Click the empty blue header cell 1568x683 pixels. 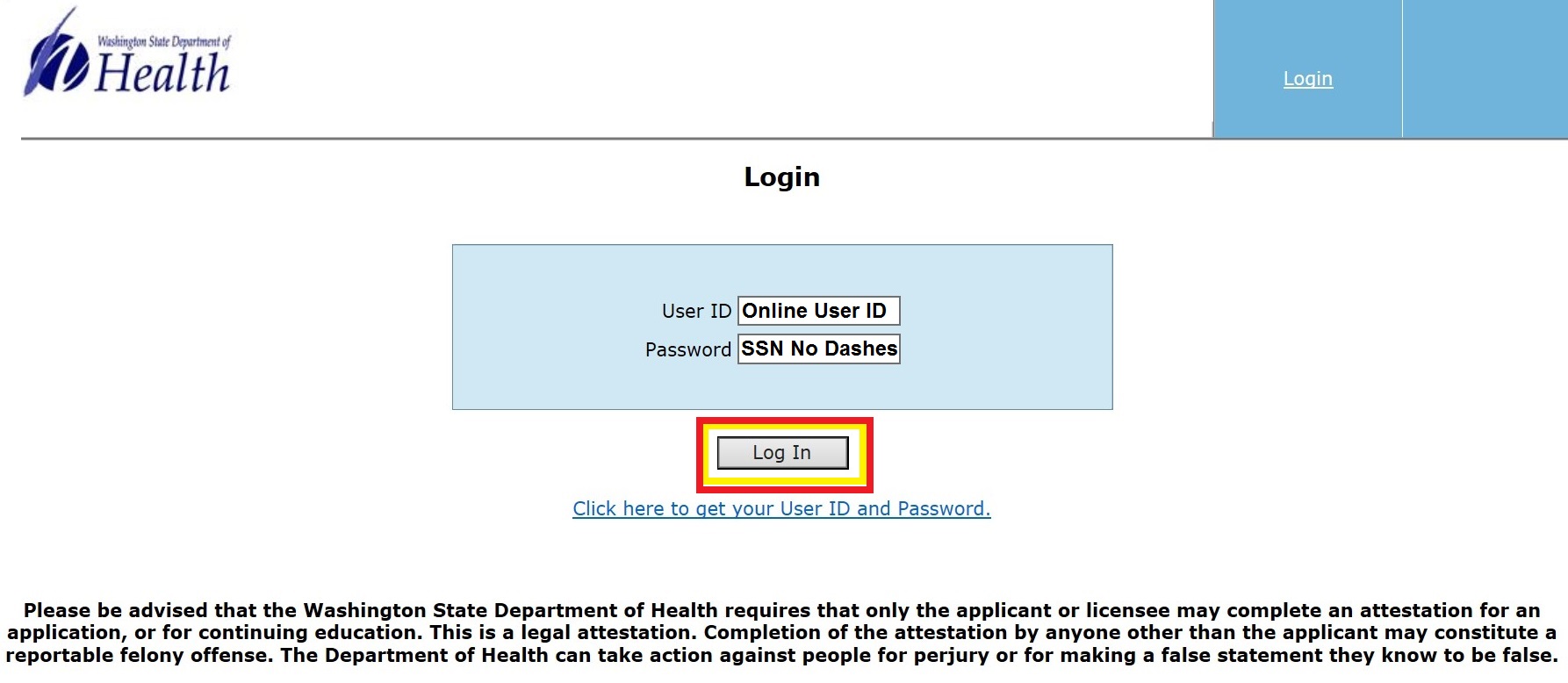tap(1484, 68)
